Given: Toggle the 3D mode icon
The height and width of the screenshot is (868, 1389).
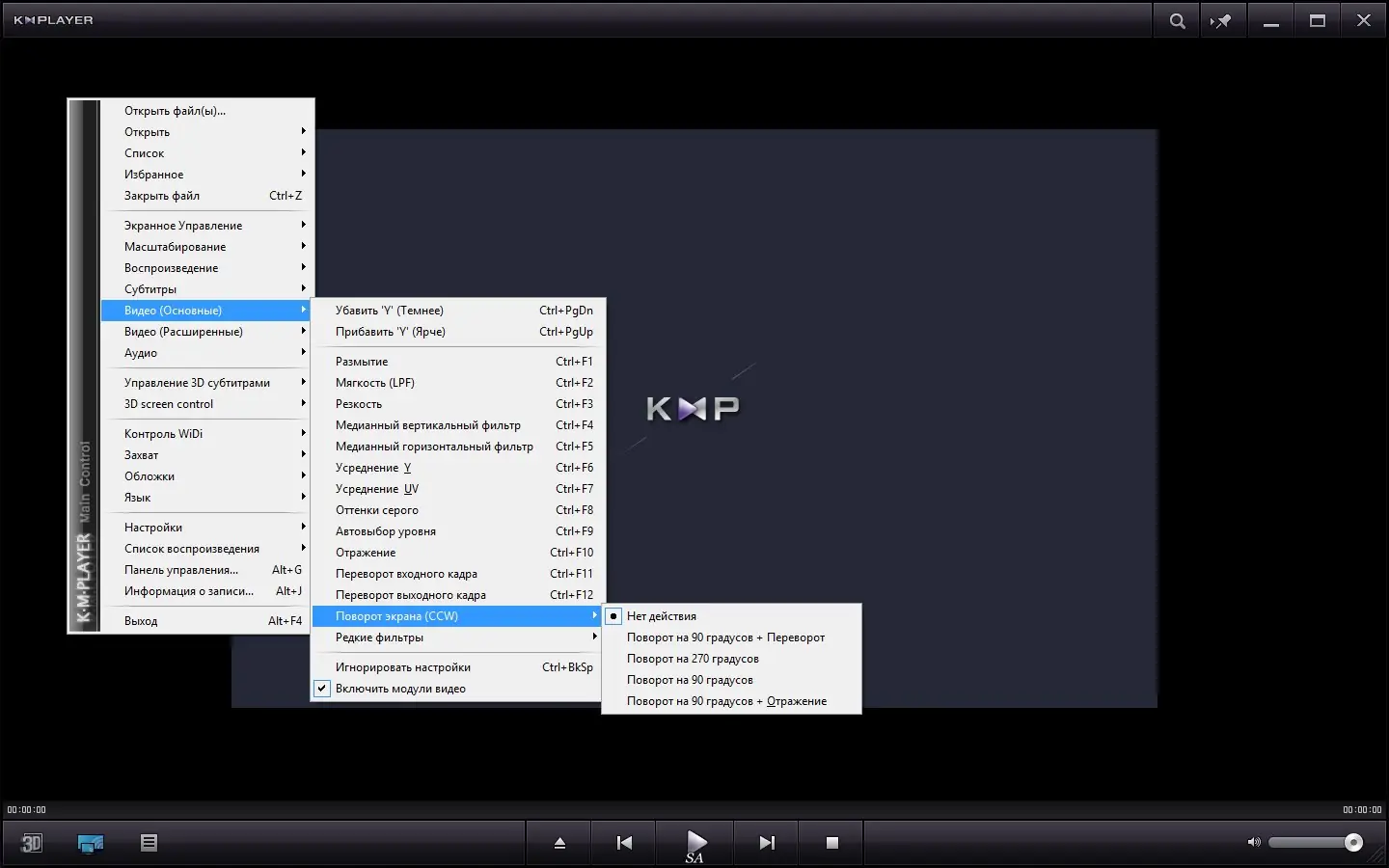Looking at the screenshot, I should coord(31,843).
